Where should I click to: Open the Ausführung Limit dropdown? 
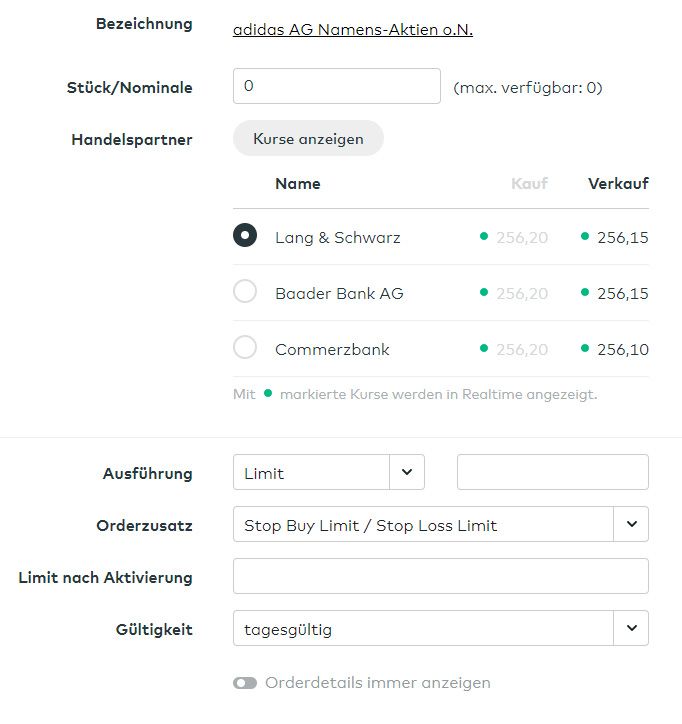(311, 473)
